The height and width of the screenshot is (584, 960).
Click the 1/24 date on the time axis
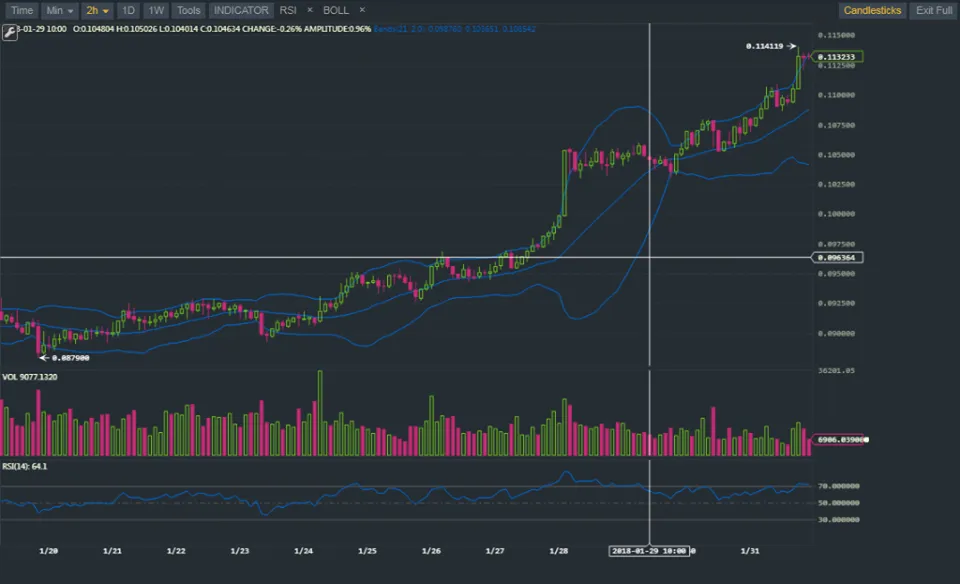coord(304,551)
